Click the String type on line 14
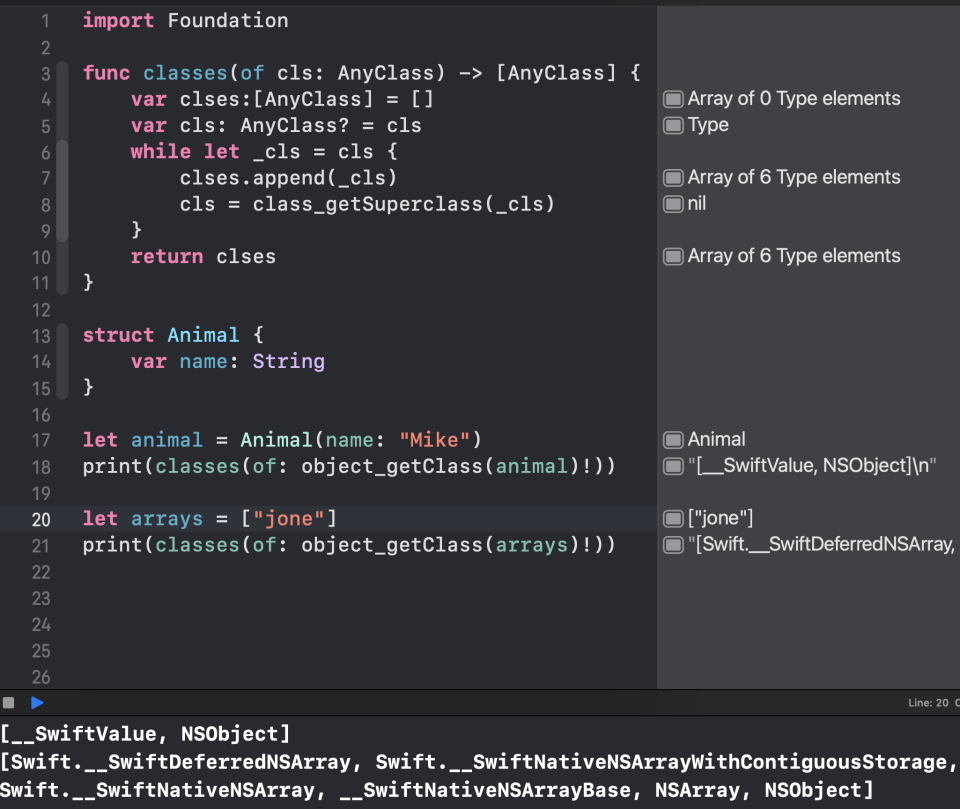Viewport: 960px width, 809px height. pos(288,361)
